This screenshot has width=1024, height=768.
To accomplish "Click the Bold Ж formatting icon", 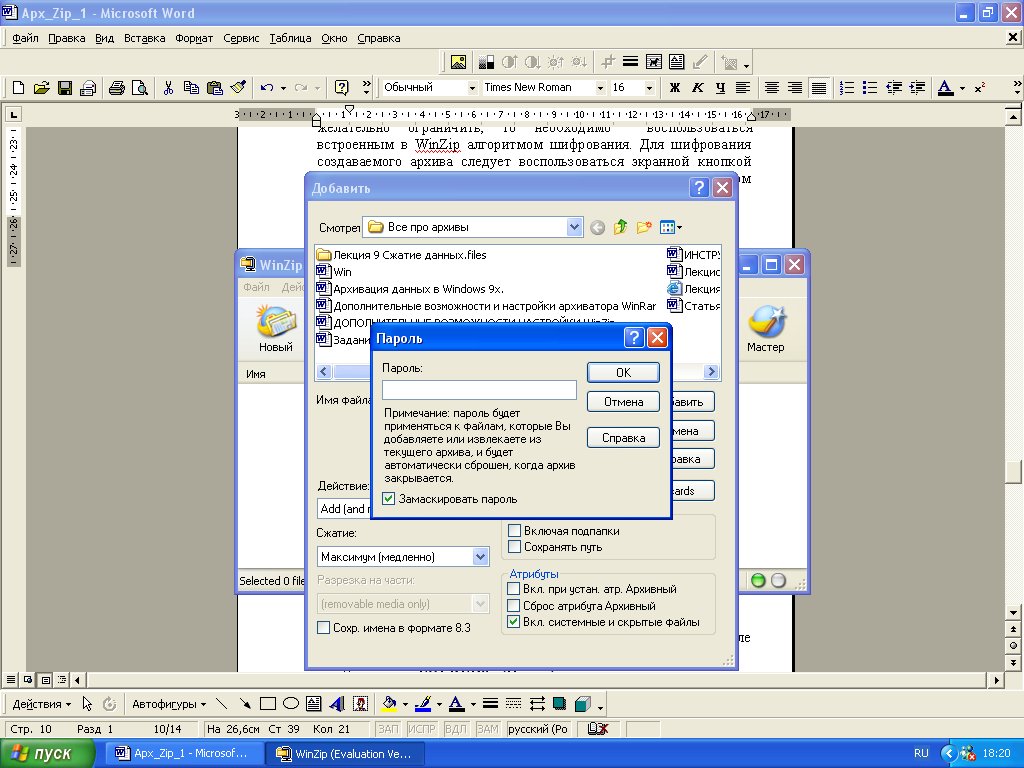I will point(675,88).
